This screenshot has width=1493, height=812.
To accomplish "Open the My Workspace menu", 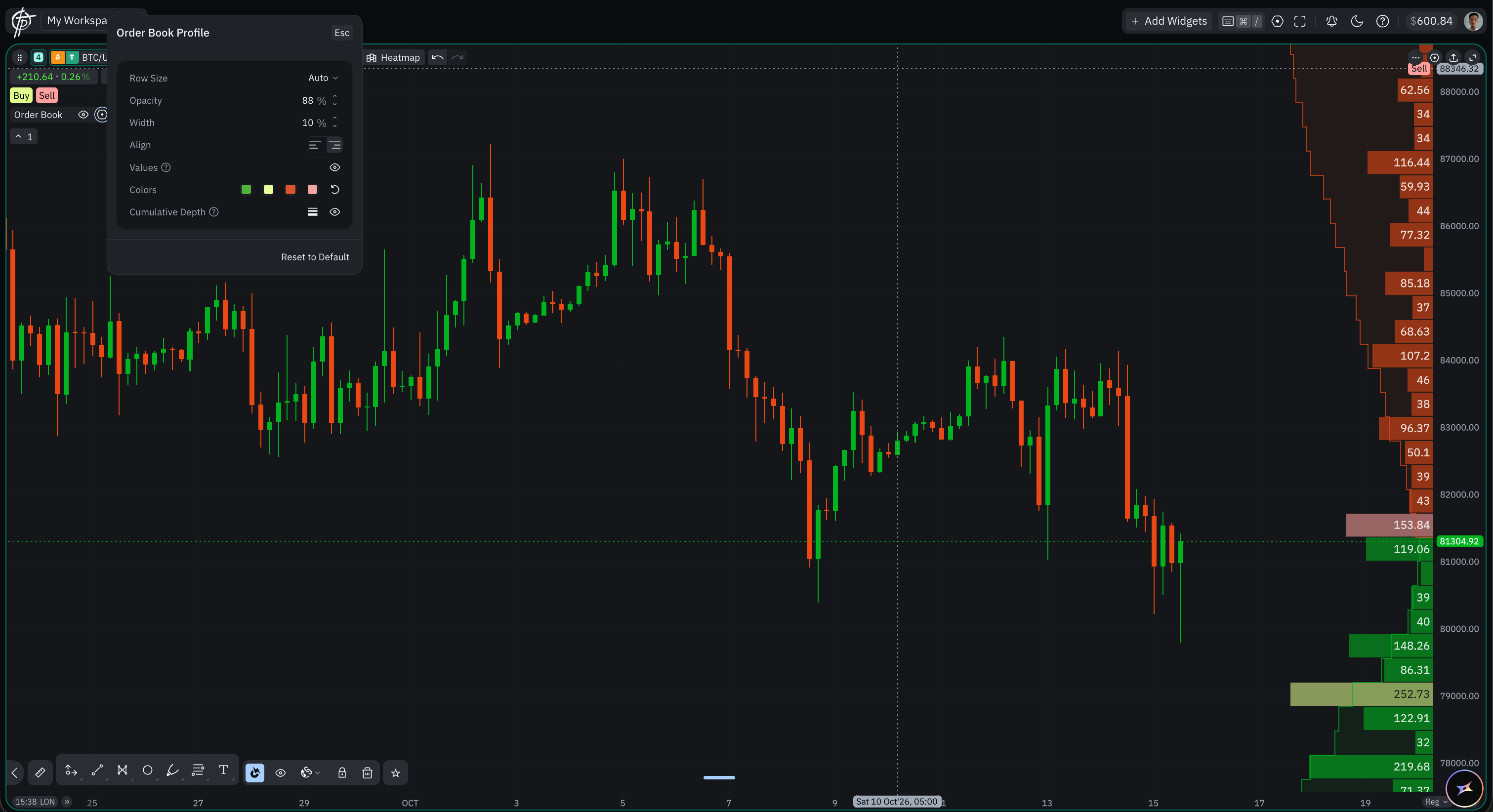I will coord(77,21).
